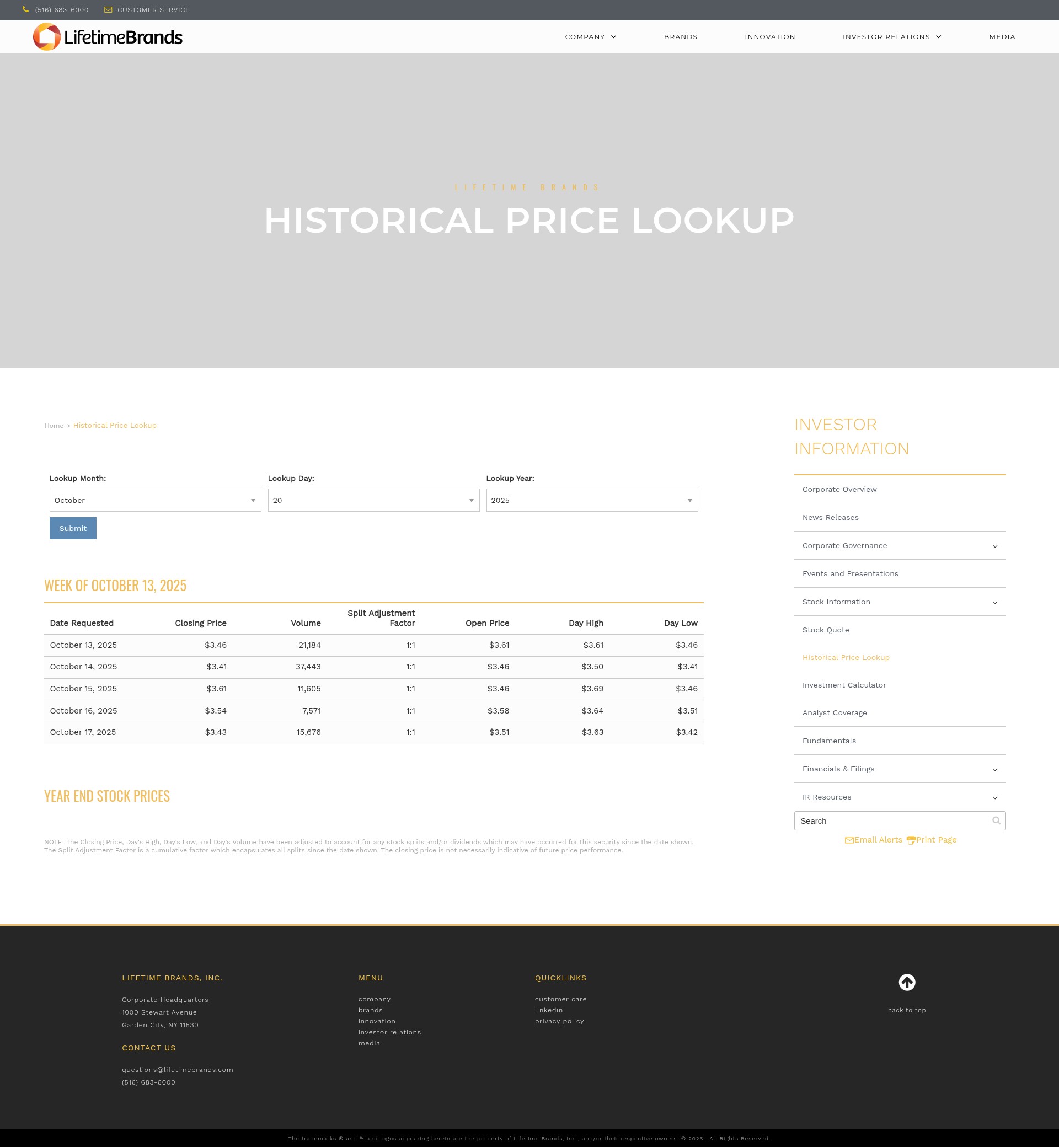This screenshot has width=1059, height=1148.
Task: Click the Home breadcrumb link
Action: coord(54,426)
